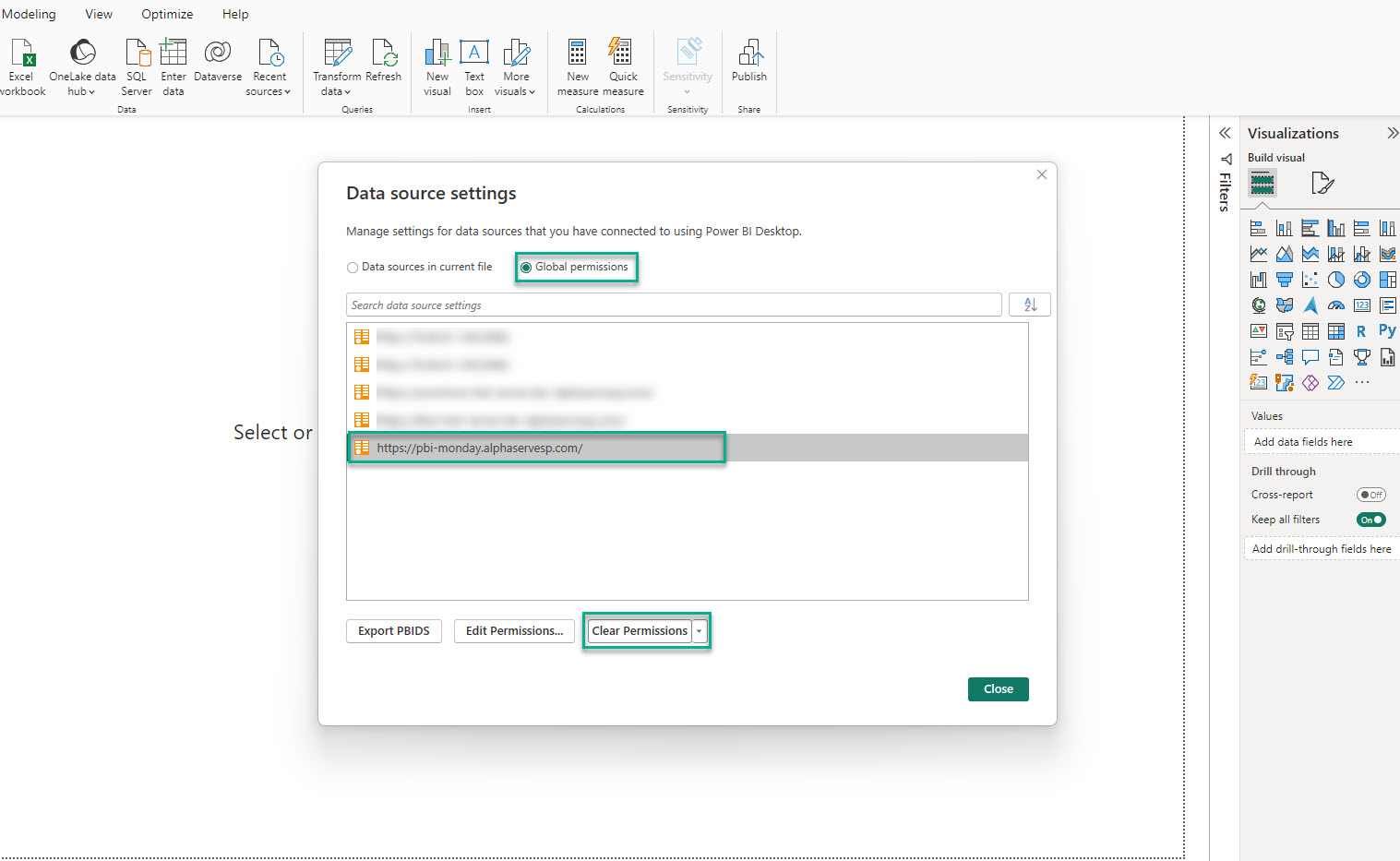Turn on the Cross-report toggle

pyautogui.click(x=1370, y=495)
